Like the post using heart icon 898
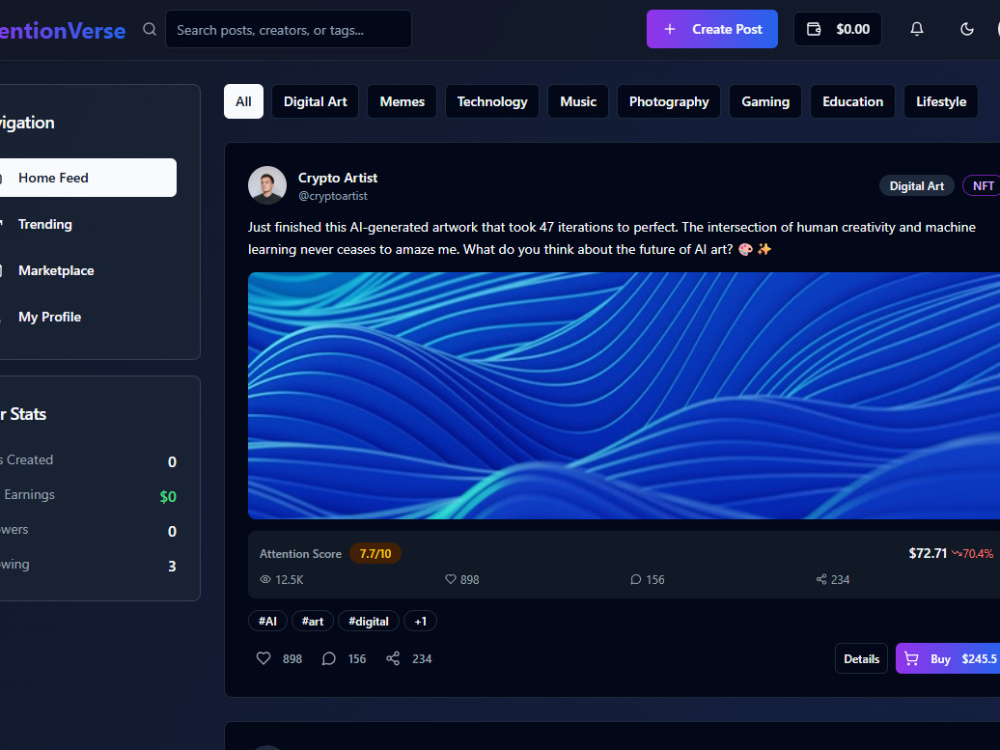 [x=263, y=658]
